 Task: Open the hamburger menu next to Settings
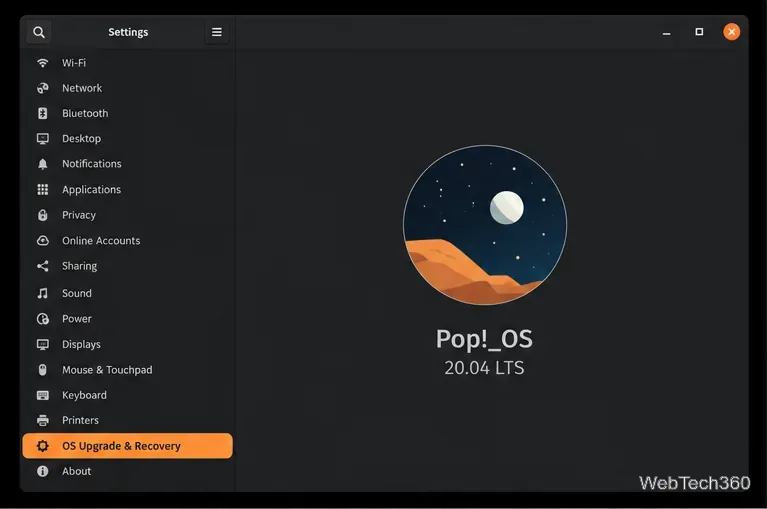pos(217,32)
